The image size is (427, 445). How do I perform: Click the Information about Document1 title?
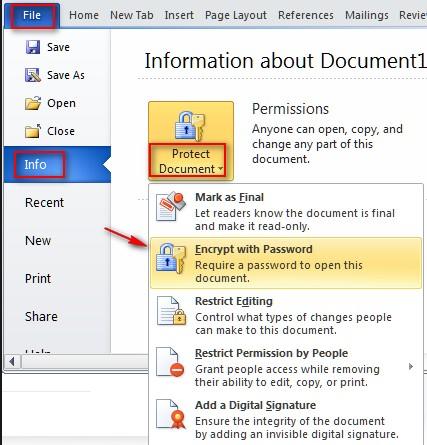(285, 61)
